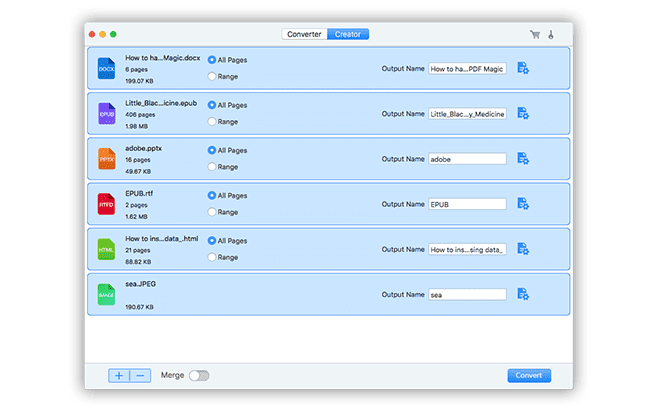Select the DOCX file icon

coord(106,68)
